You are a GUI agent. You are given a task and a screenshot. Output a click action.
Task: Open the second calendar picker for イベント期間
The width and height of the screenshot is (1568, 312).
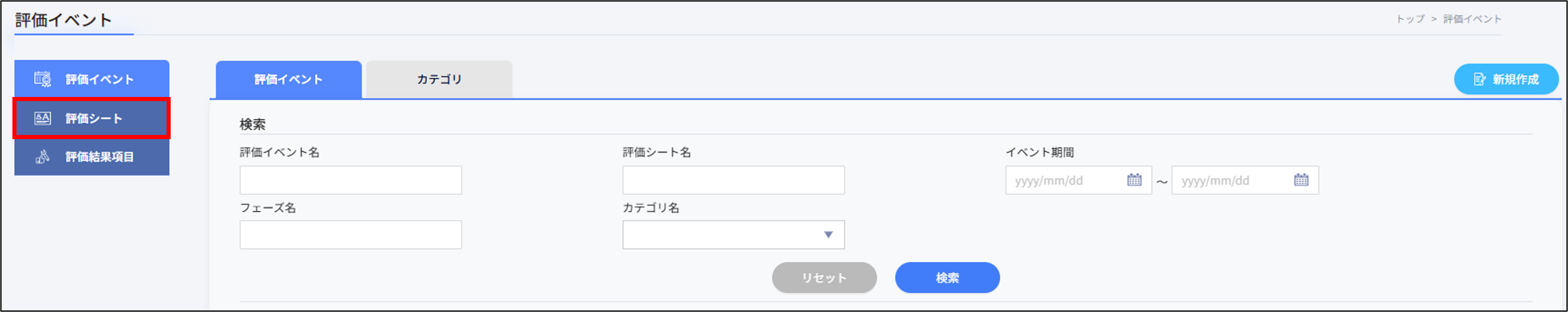[1301, 180]
